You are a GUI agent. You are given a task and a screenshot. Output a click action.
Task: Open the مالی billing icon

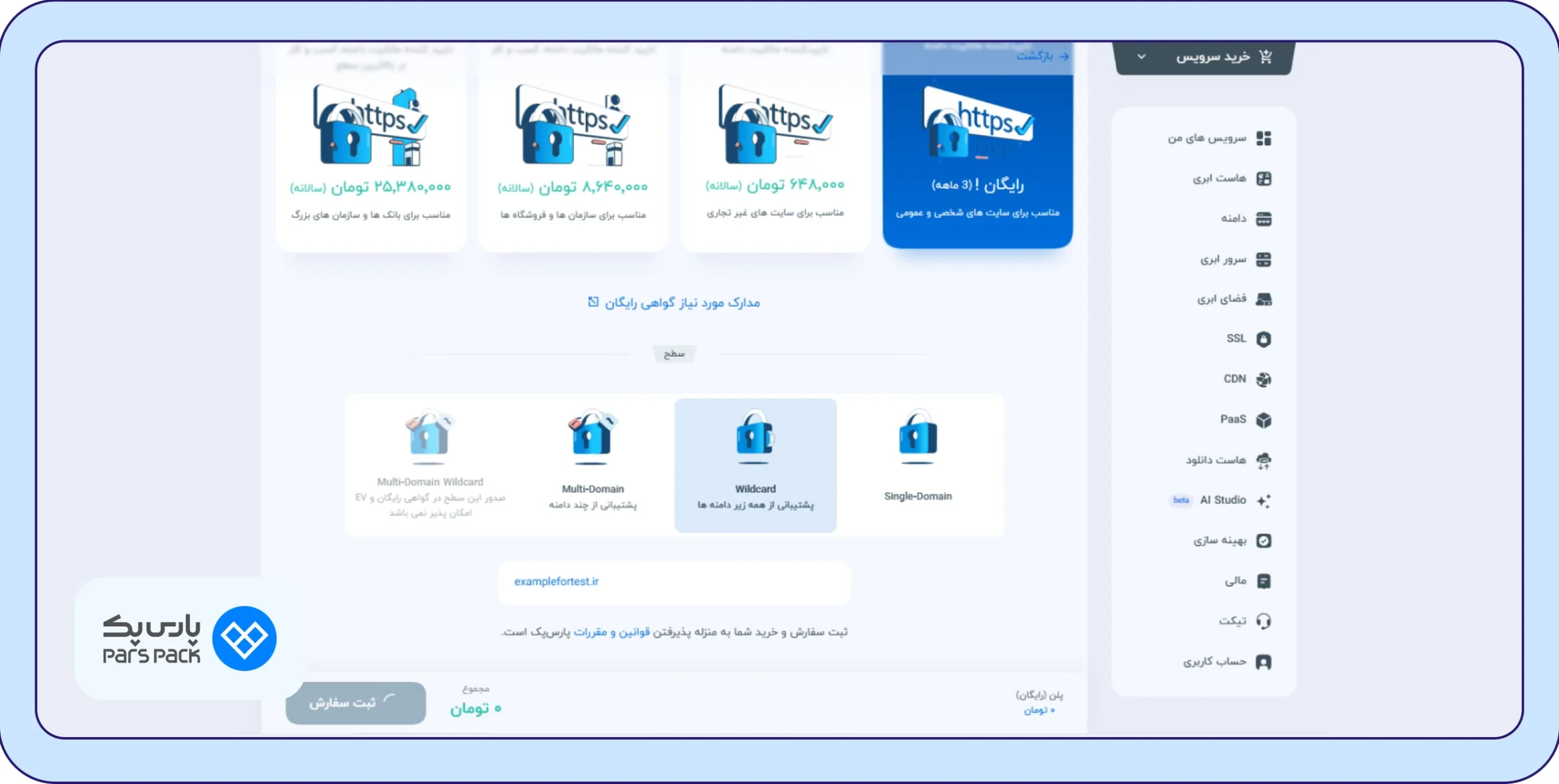click(x=1264, y=581)
